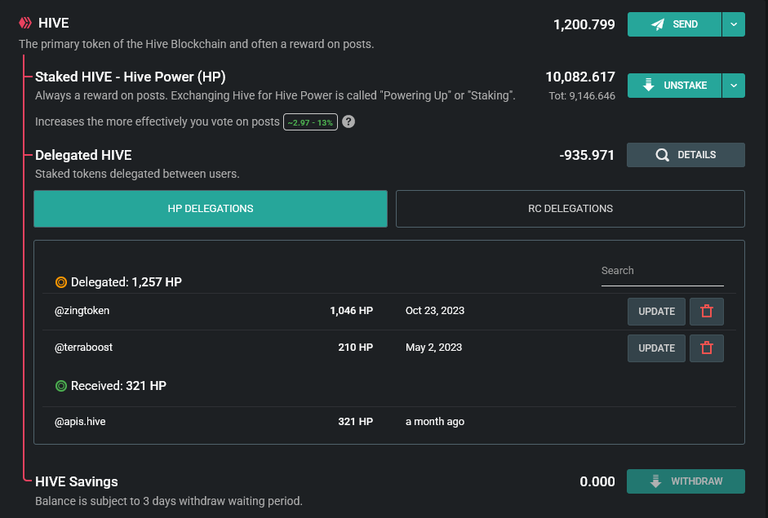This screenshot has height=518, width=768.
Task: Click the Hive Power value 10,082.617
Action: (580, 77)
